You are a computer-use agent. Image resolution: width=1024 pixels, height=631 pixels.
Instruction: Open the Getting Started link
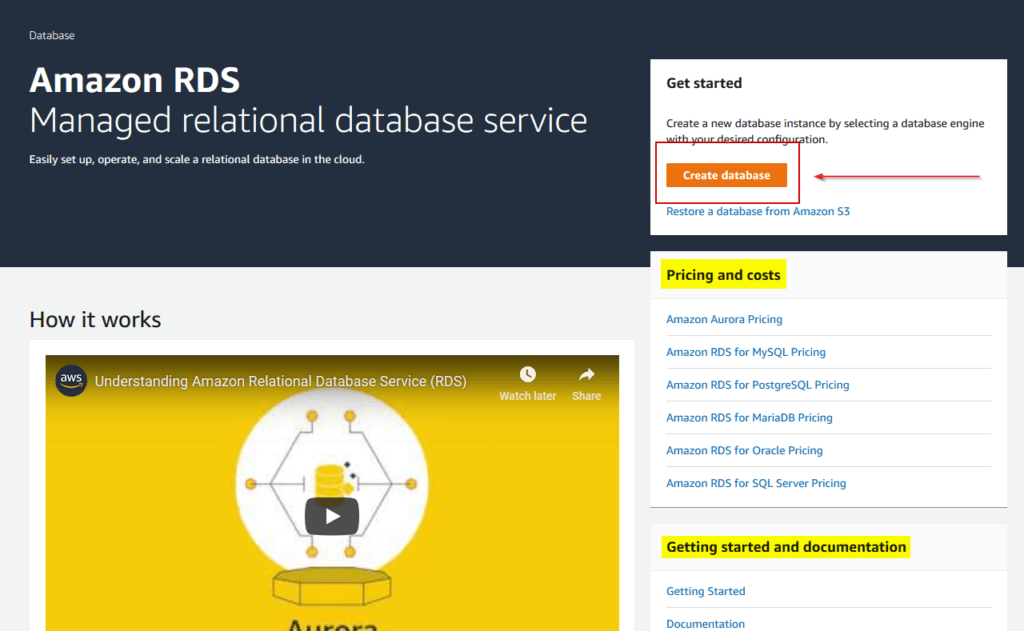pyautogui.click(x=705, y=591)
